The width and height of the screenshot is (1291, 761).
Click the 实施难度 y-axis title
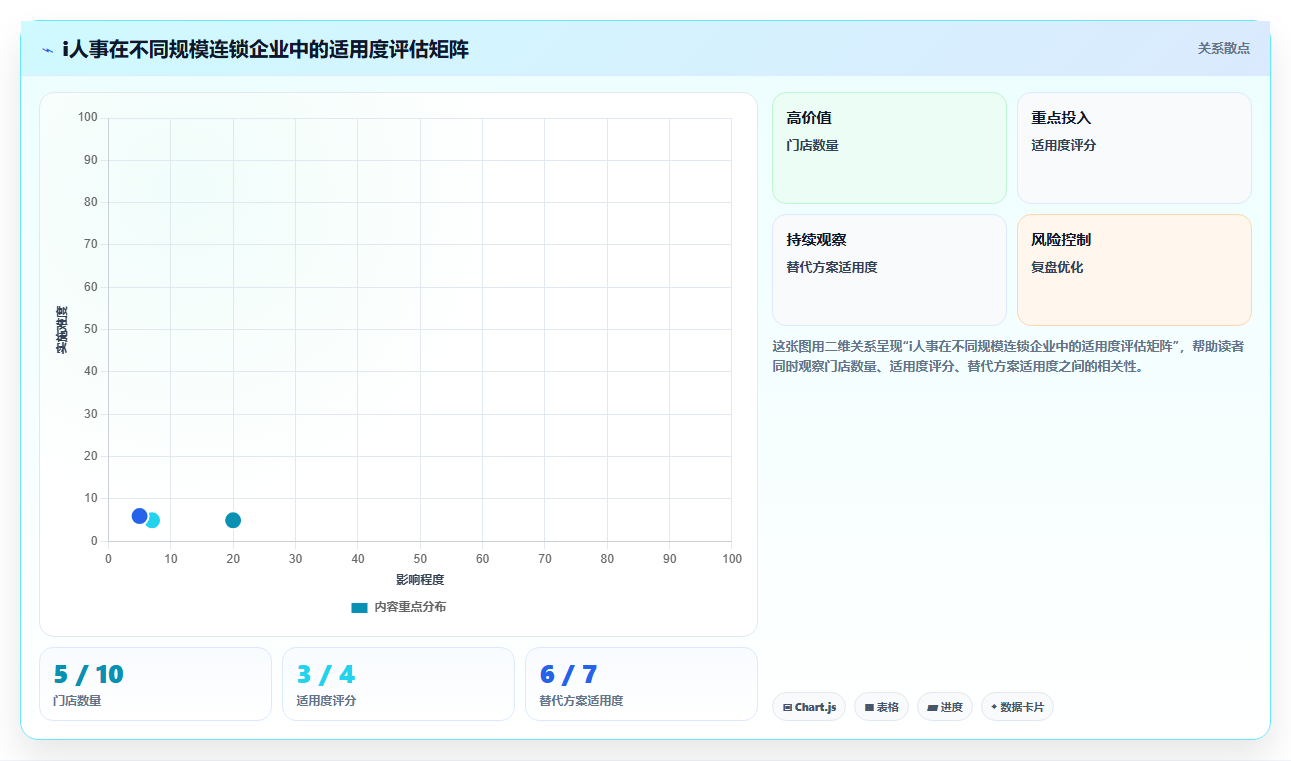point(62,330)
